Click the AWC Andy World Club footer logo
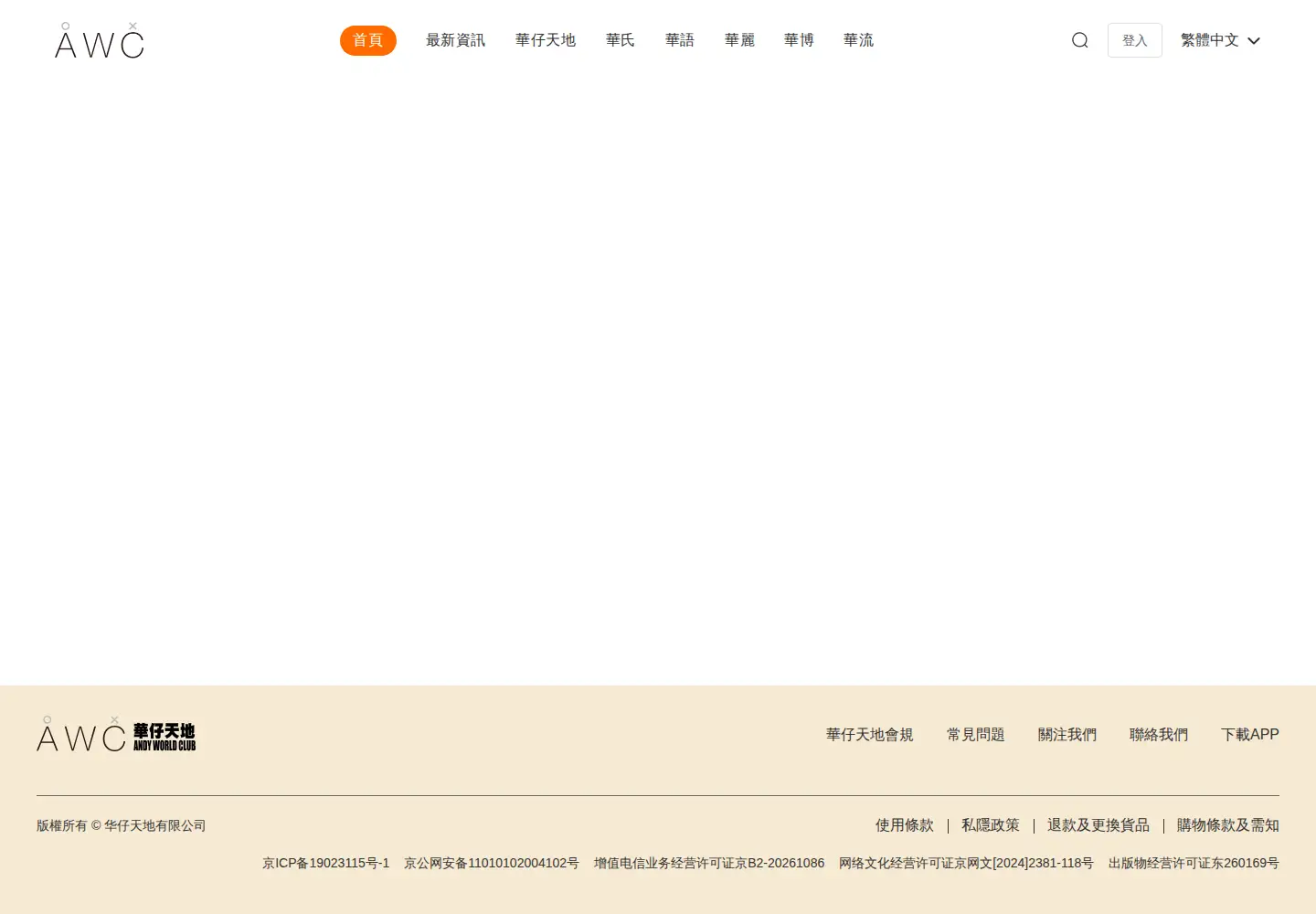1316x914 pixels. 116,735
